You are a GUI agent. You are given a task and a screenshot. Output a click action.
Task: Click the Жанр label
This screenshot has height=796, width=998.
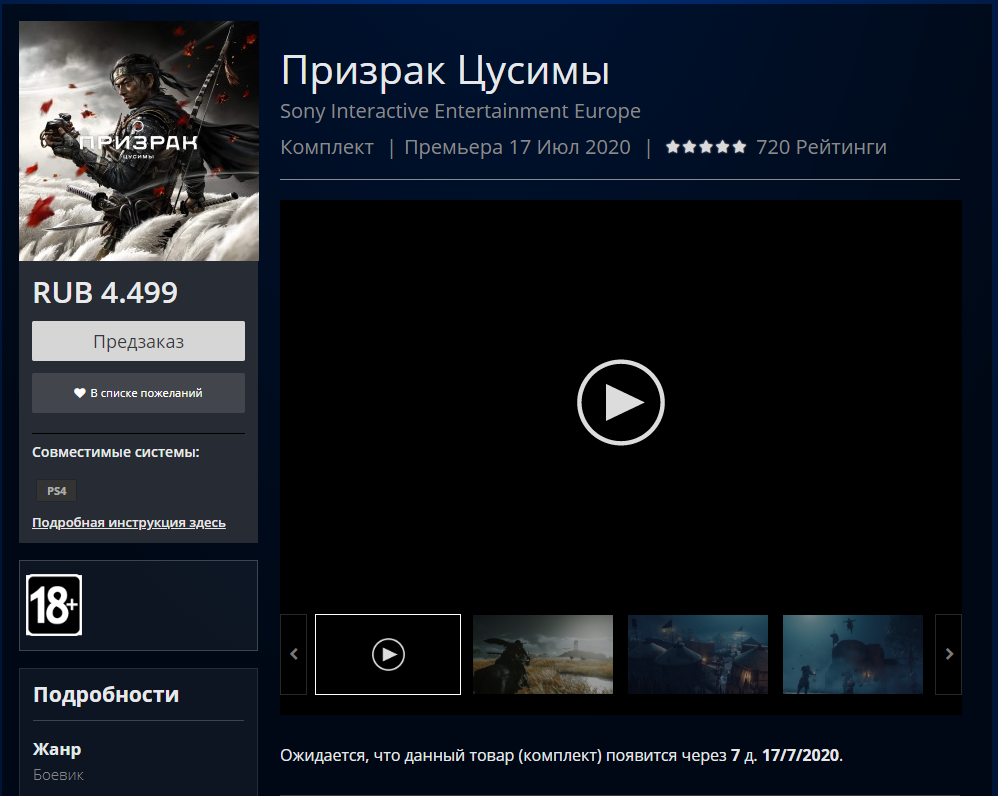(57, 749)
